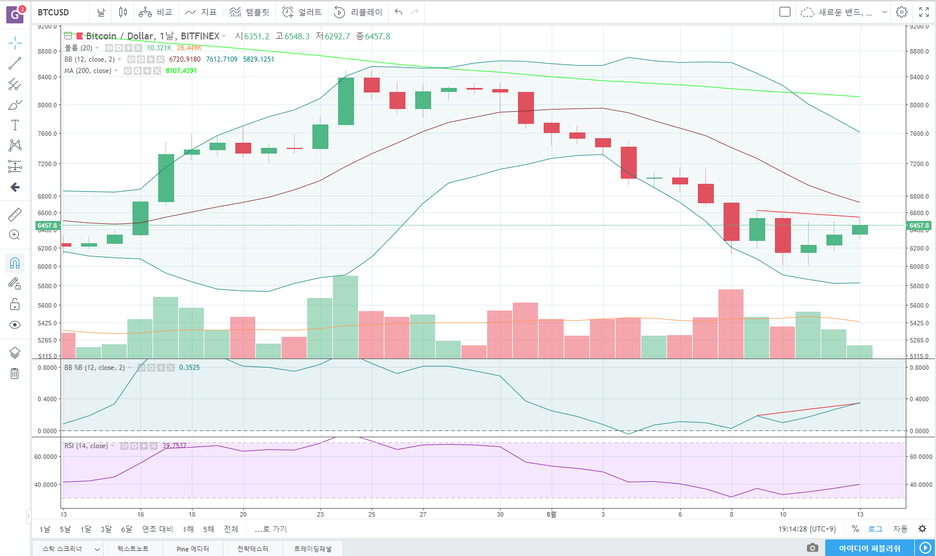Click the redo arrow

[415, 12]
